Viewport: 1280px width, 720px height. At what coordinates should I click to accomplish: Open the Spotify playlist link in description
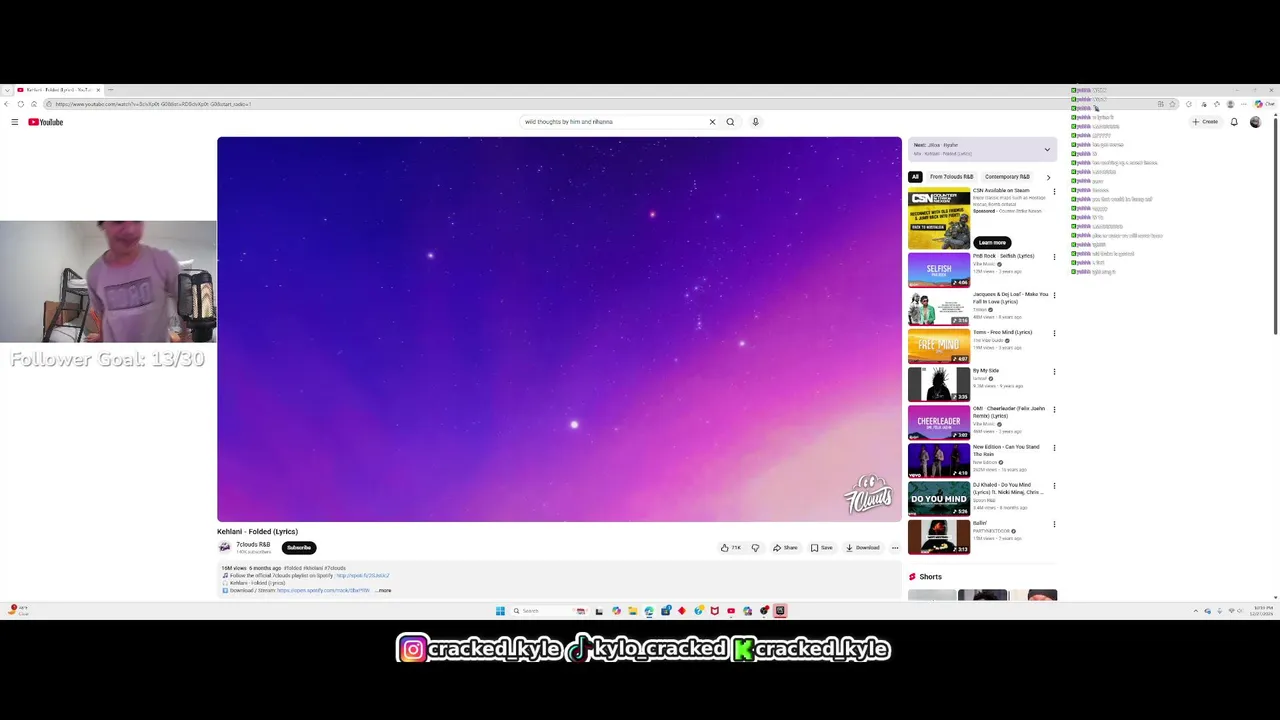point(363,576)
